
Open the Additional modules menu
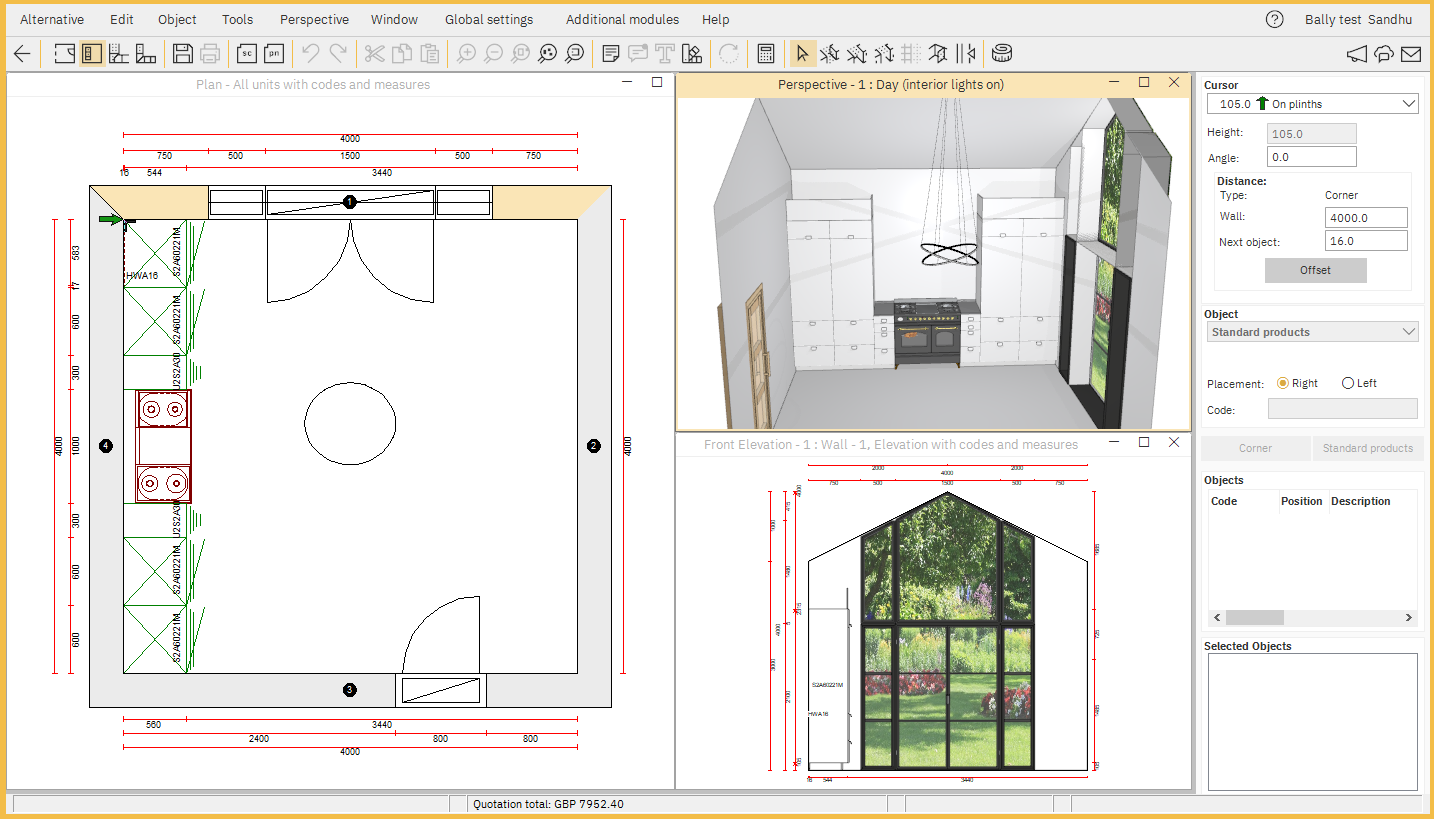click(622, 19)
